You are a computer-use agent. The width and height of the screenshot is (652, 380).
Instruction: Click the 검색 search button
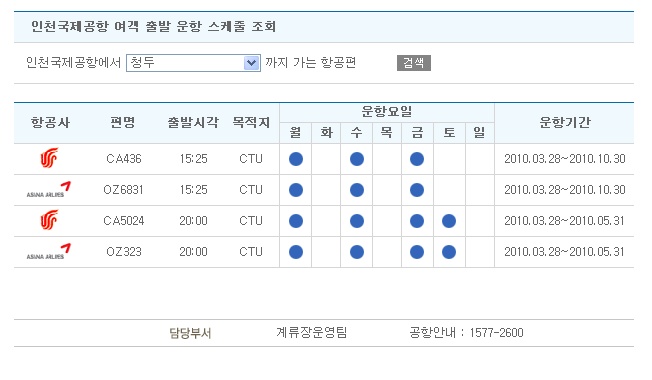coord(414,63)
